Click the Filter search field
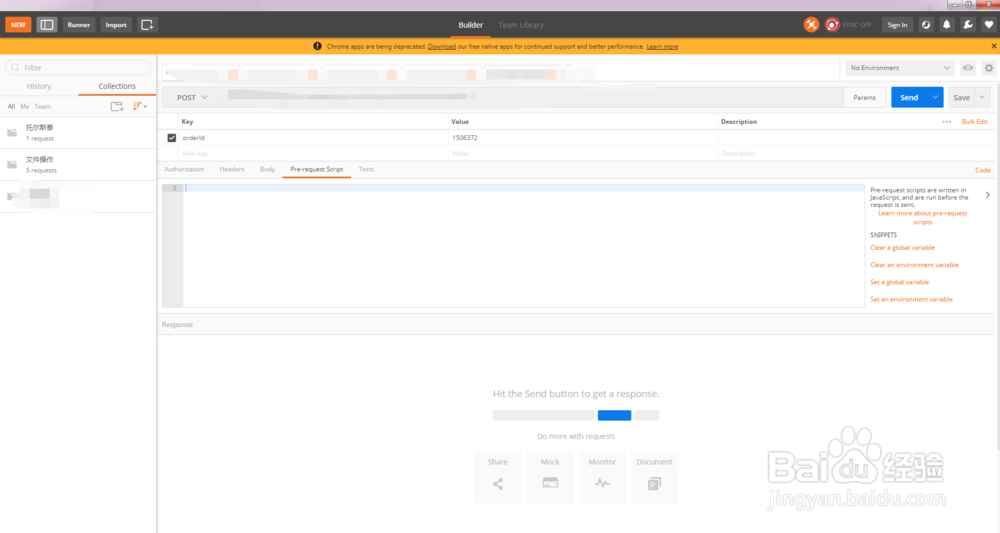This screenshot has width=1000, height=533. 78,68
